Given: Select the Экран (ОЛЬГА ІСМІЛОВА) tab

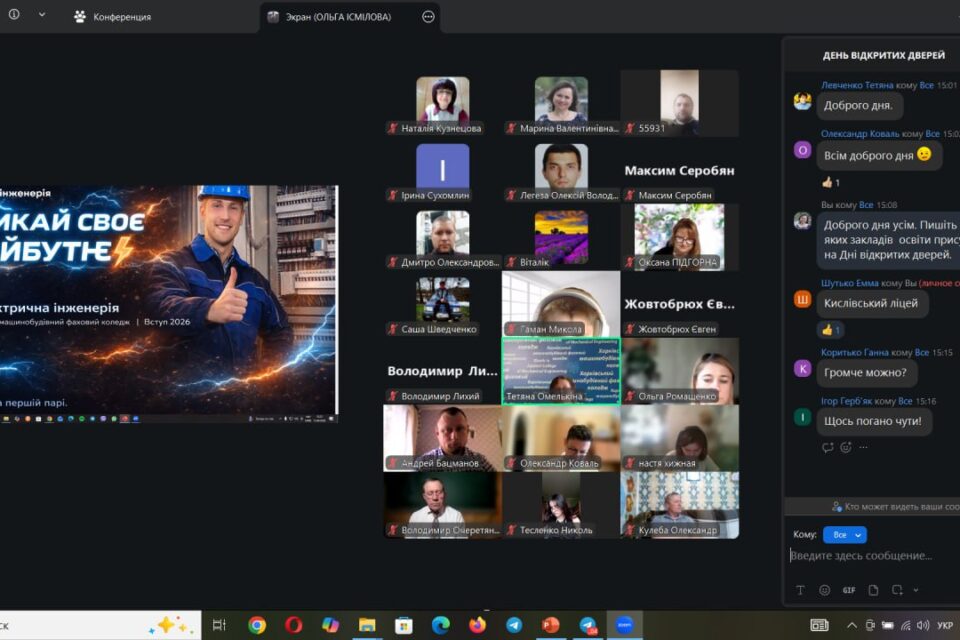Looking at the screenshot, I should [338, 17].
